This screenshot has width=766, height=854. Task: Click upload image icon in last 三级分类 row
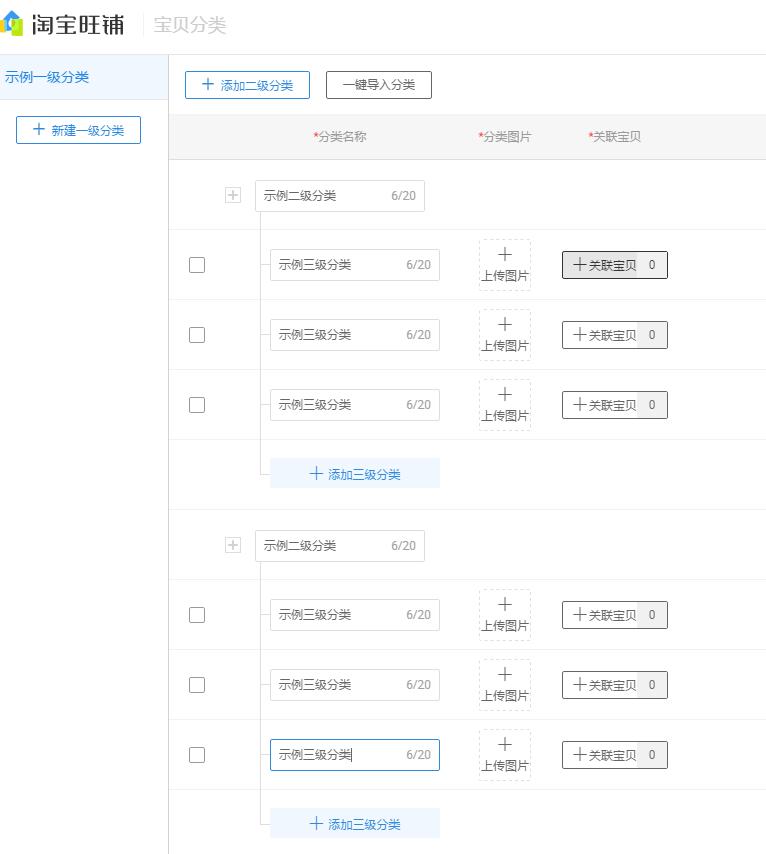505,754
